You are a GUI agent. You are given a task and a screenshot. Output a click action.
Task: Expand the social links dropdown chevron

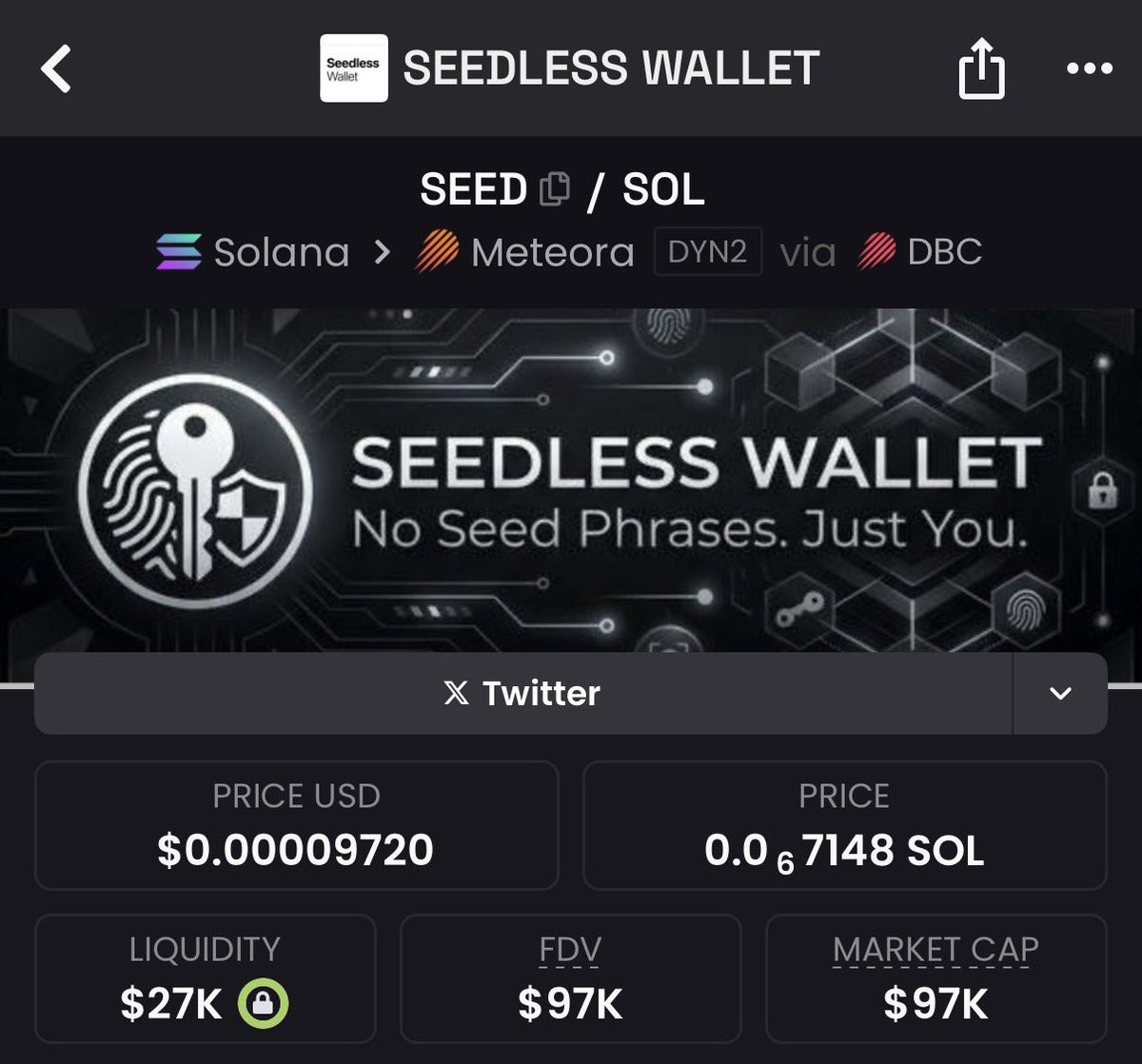point(1060,693)
